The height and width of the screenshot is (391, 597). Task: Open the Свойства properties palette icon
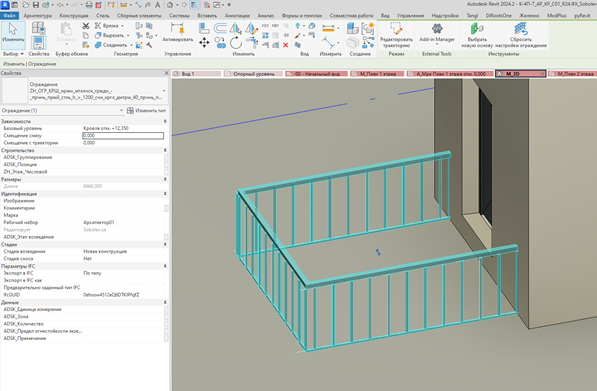[38, 42]
